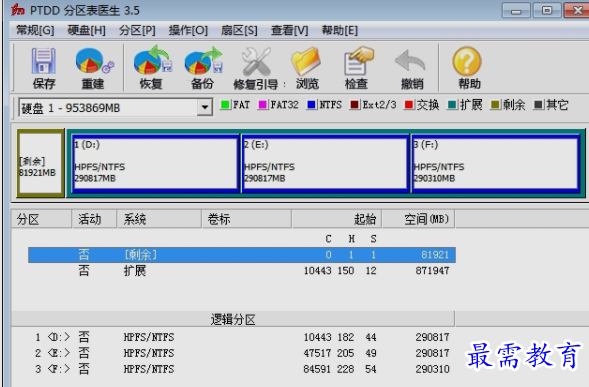Open the 查看[V] menu

290,30
